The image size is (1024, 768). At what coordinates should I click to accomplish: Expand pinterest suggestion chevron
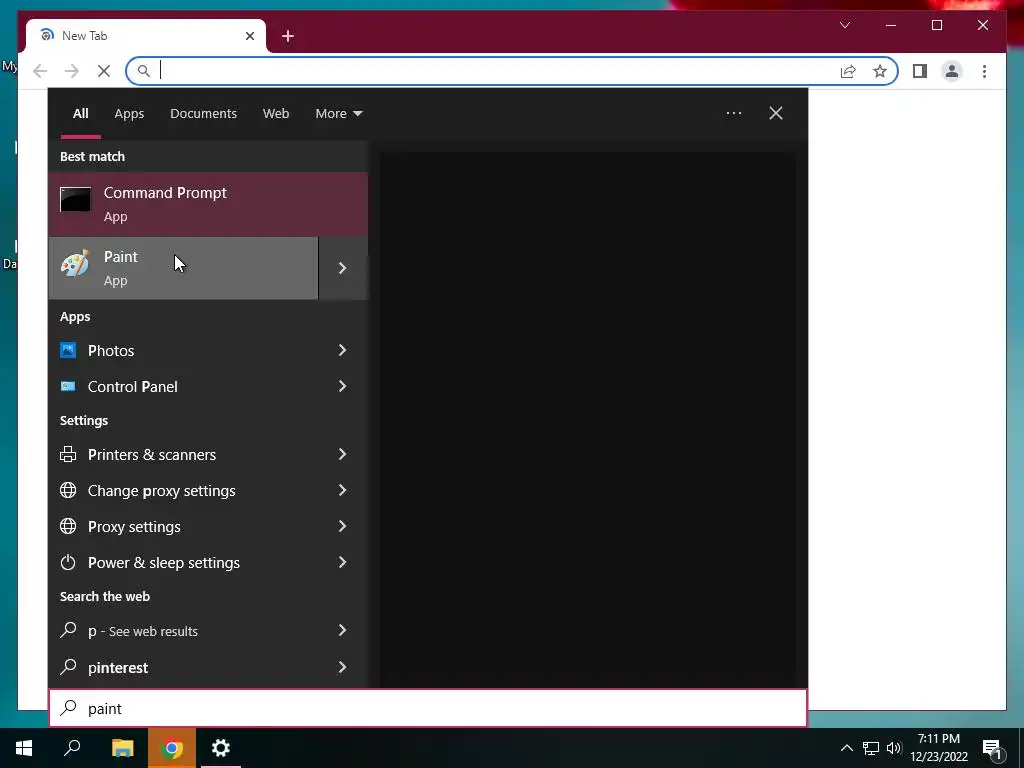[342, 667]
